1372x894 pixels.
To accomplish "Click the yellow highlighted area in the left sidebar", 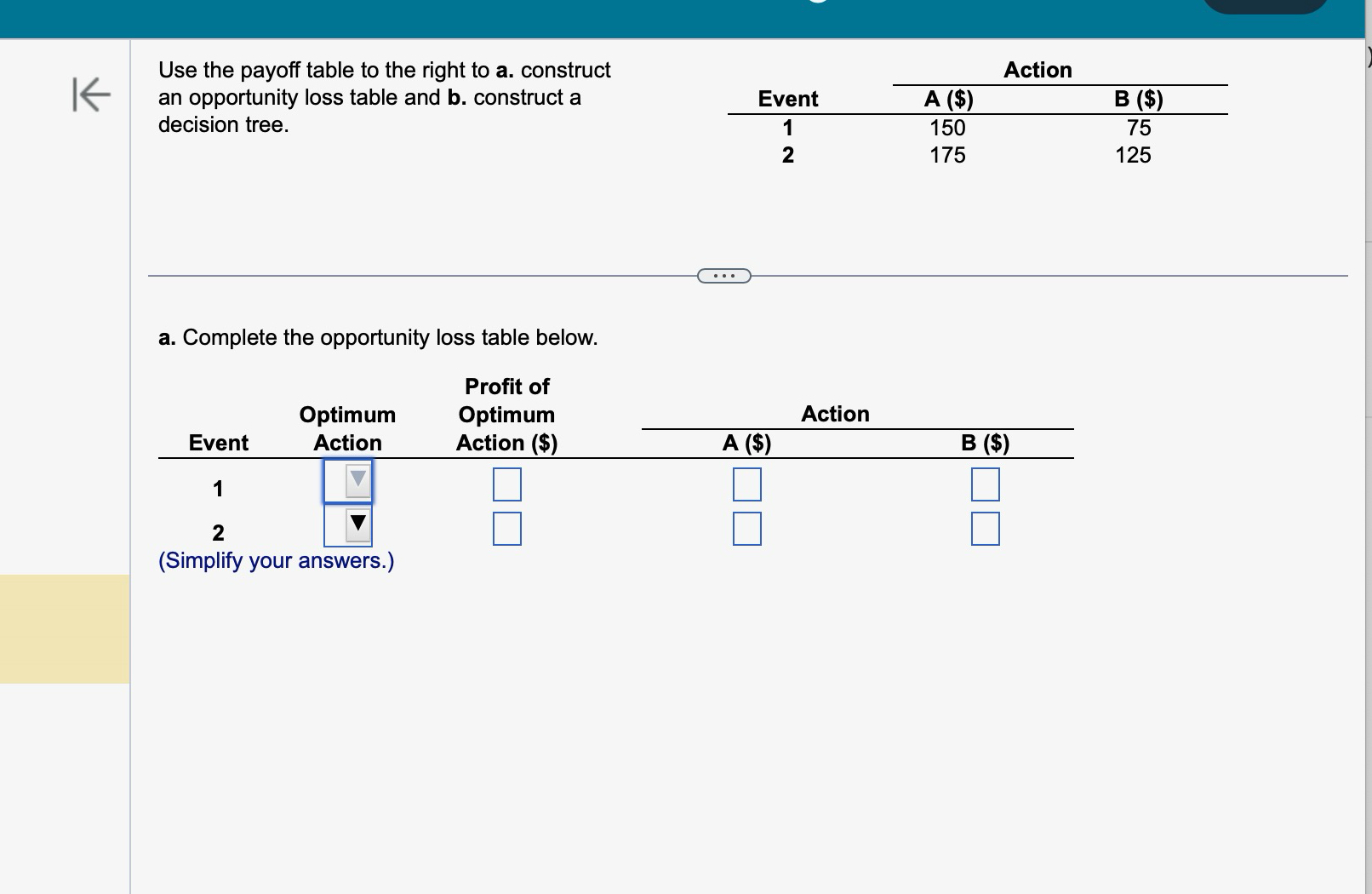I will tap(61, 630).
